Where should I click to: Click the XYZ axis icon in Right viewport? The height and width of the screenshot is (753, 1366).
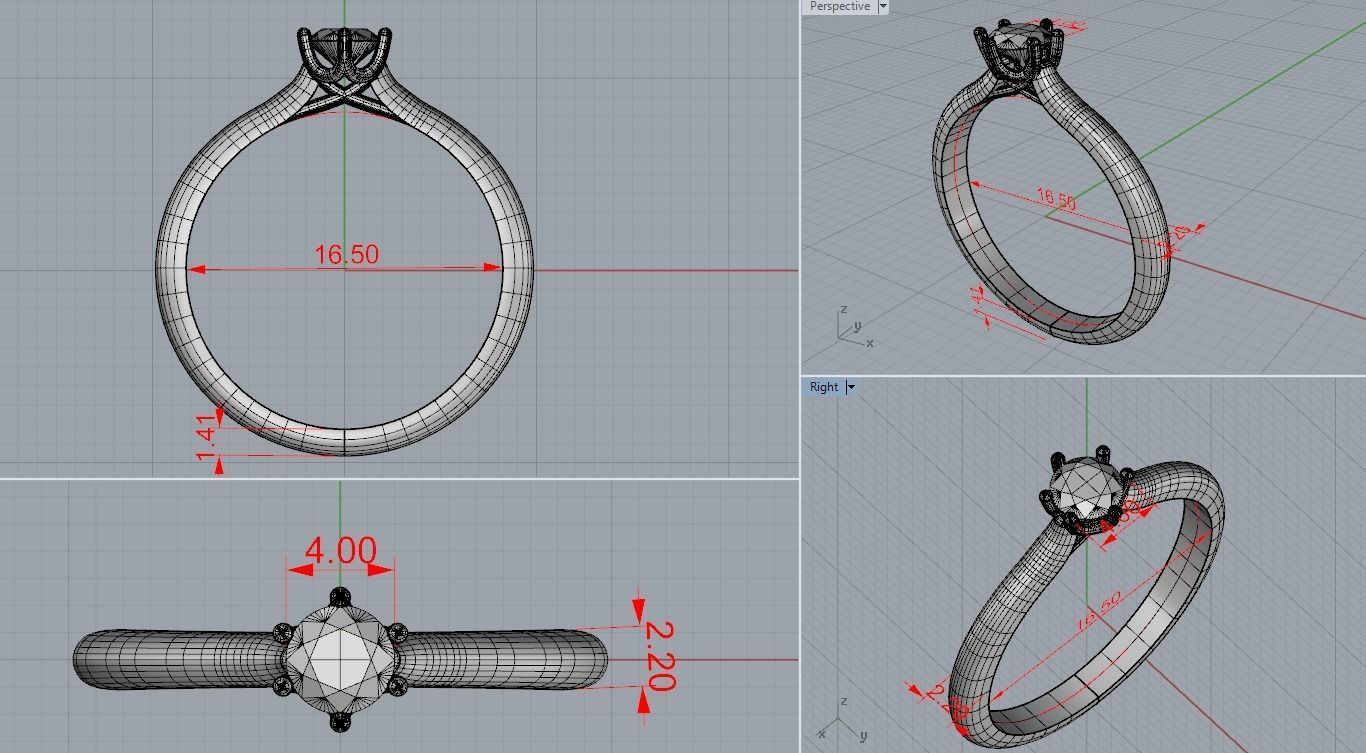(842, 720)
